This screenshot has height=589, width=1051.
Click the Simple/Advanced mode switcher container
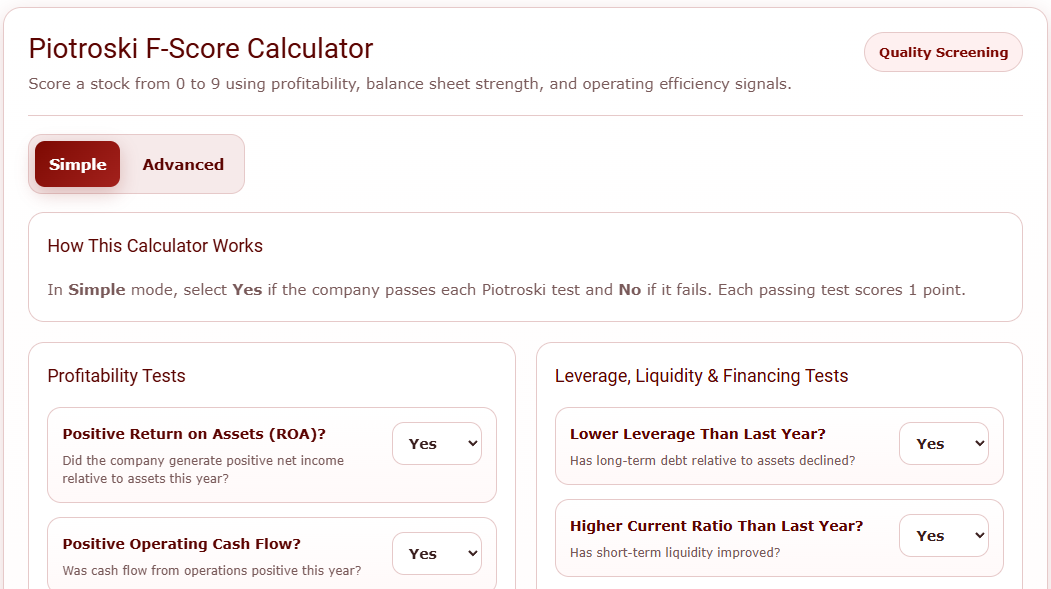coord(136,163)
